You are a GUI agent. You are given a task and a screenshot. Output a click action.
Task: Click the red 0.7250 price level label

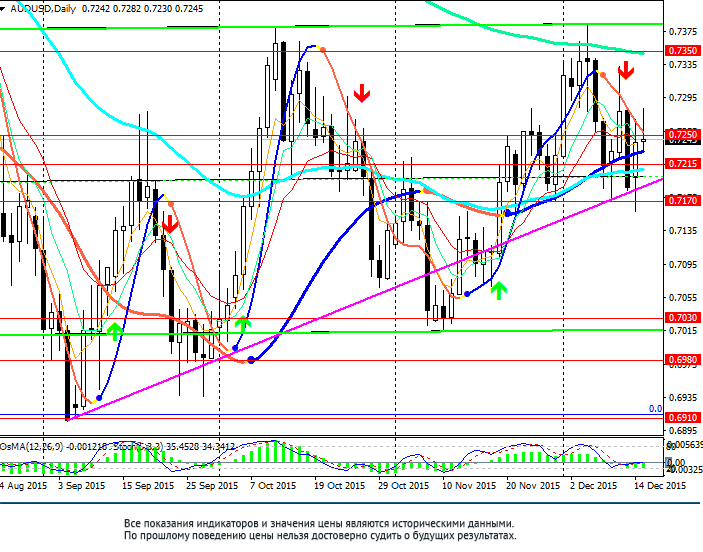click(683, 135)
